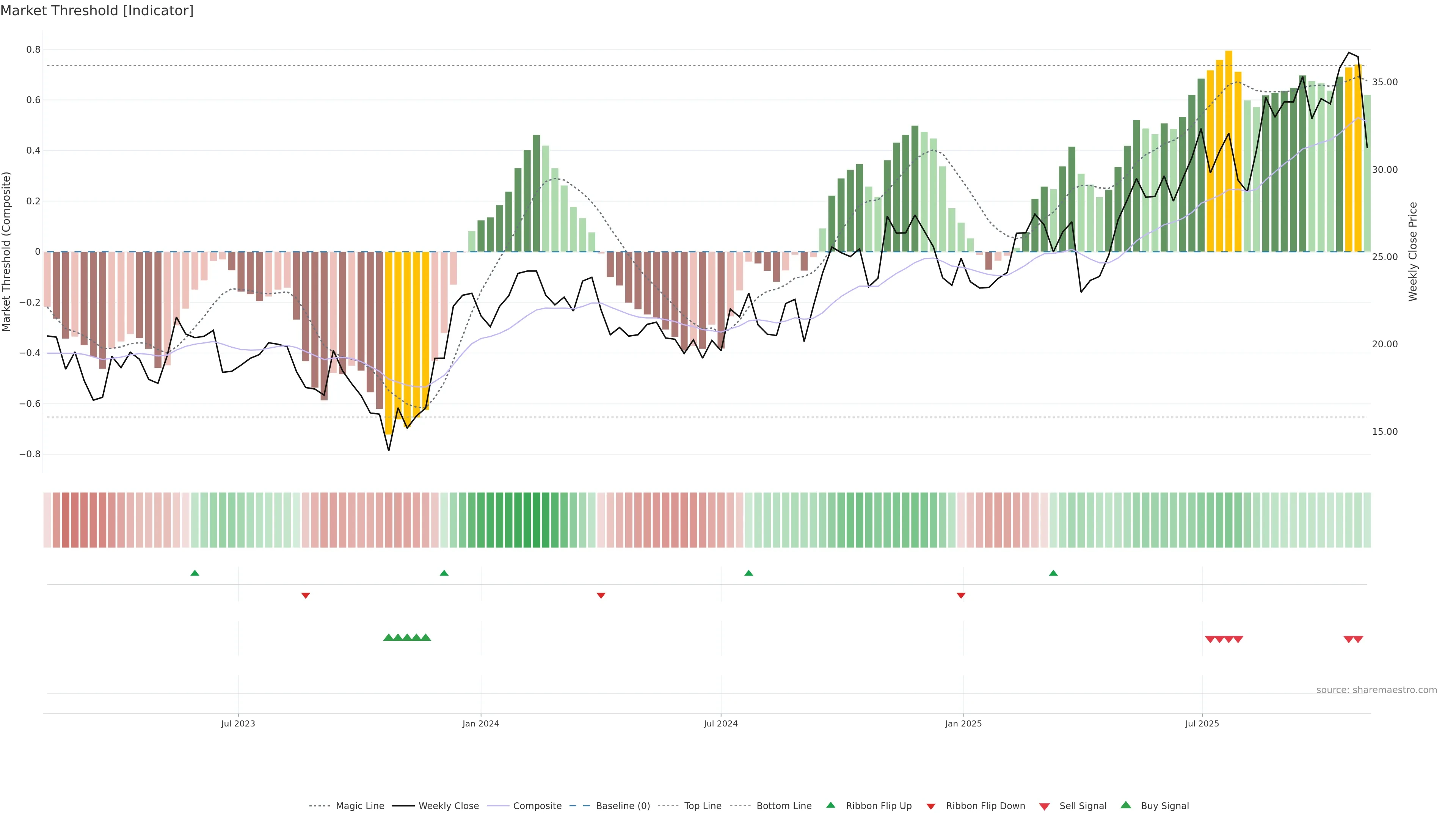Click the Jan 2024 x-axis label
Viewport: 1456px width, 819px height.
coord(480,723)
